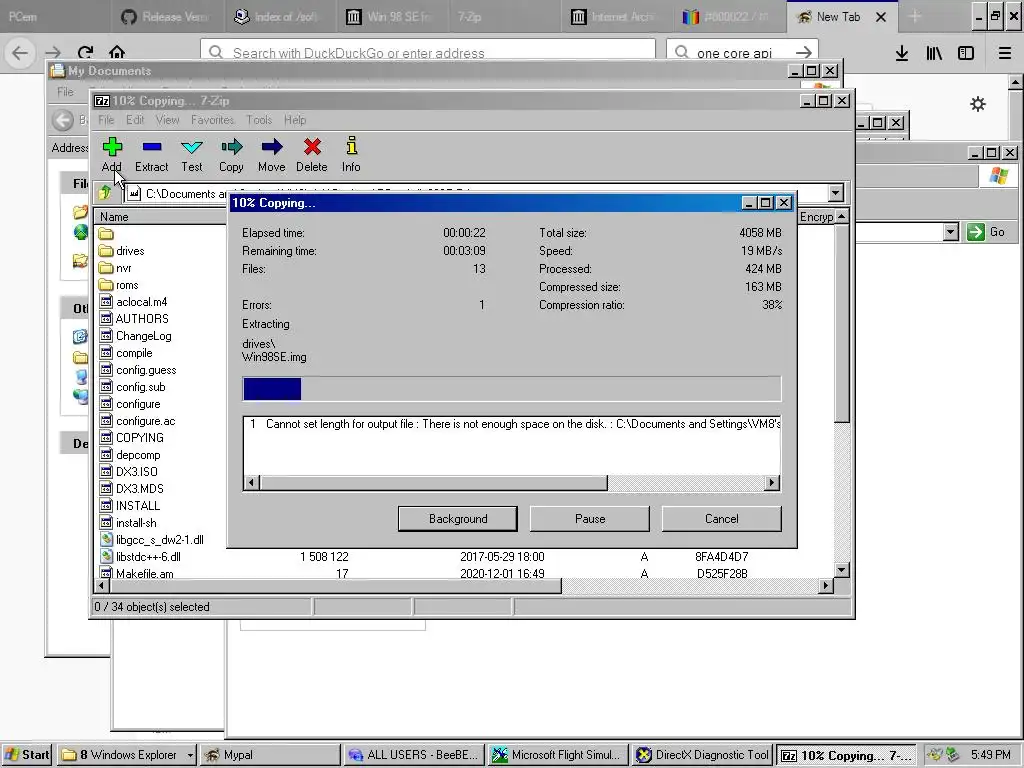Click right arrow of error log scrollbar
Viewport: 1024px width, 768px height.
click(x=772, y=483)
